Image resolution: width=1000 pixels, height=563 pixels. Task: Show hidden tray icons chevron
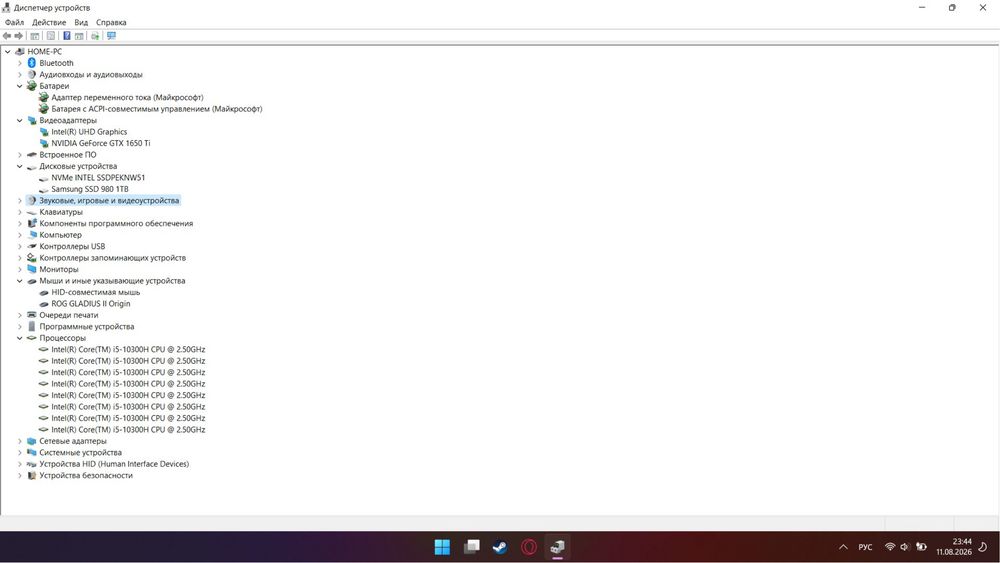(843, 547)
